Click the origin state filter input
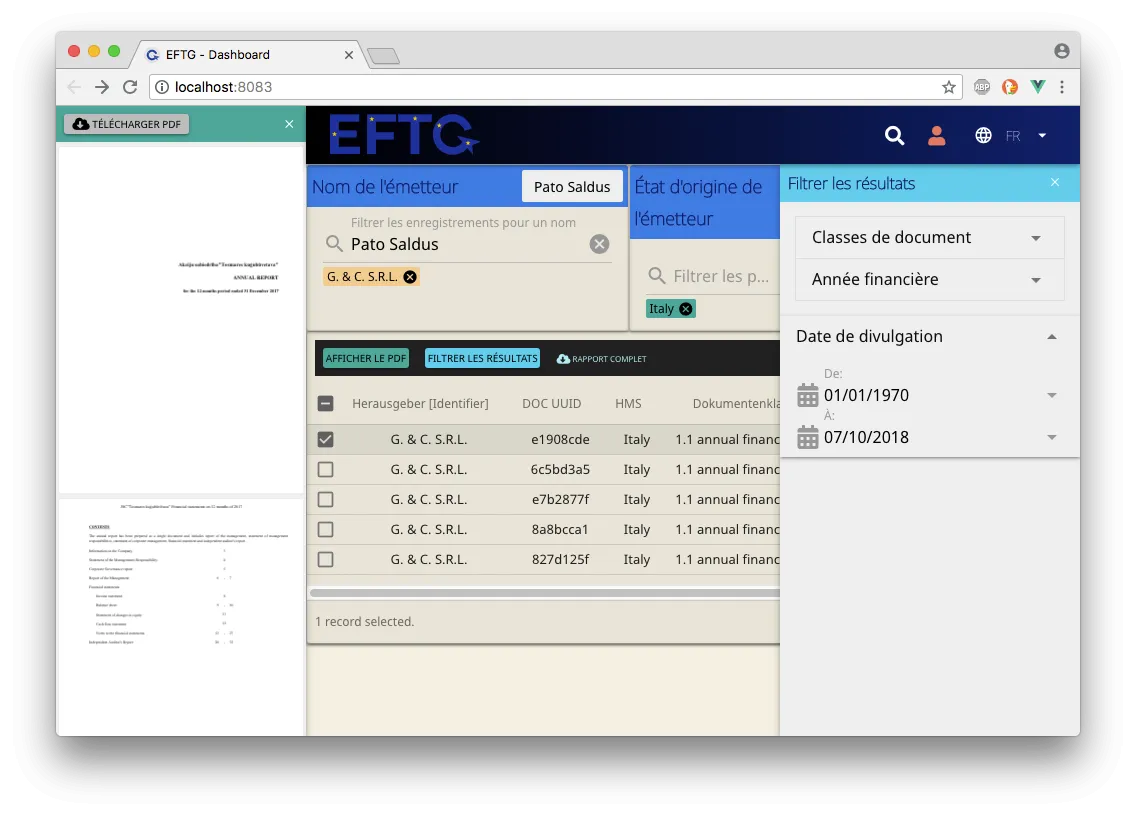Viewport: 1136px width, 816px height. [722, 276]
